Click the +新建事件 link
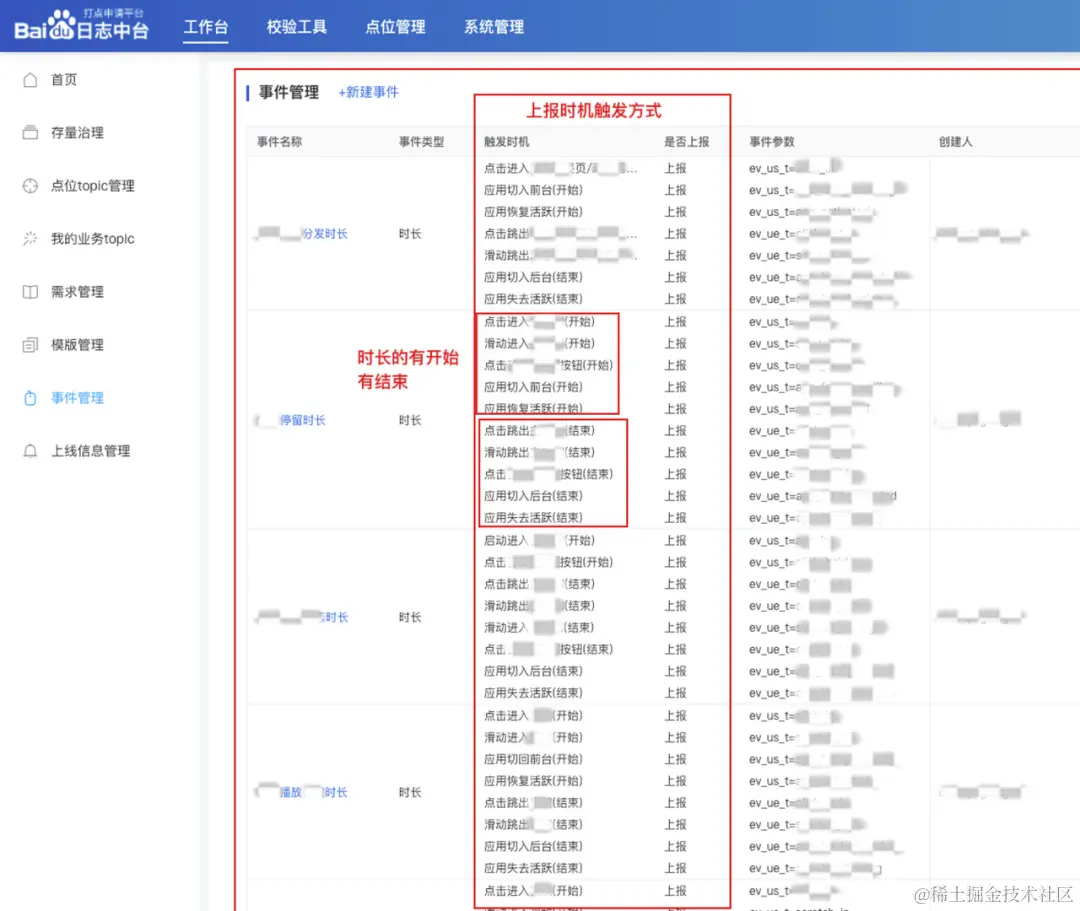 (x=368, y=92)
